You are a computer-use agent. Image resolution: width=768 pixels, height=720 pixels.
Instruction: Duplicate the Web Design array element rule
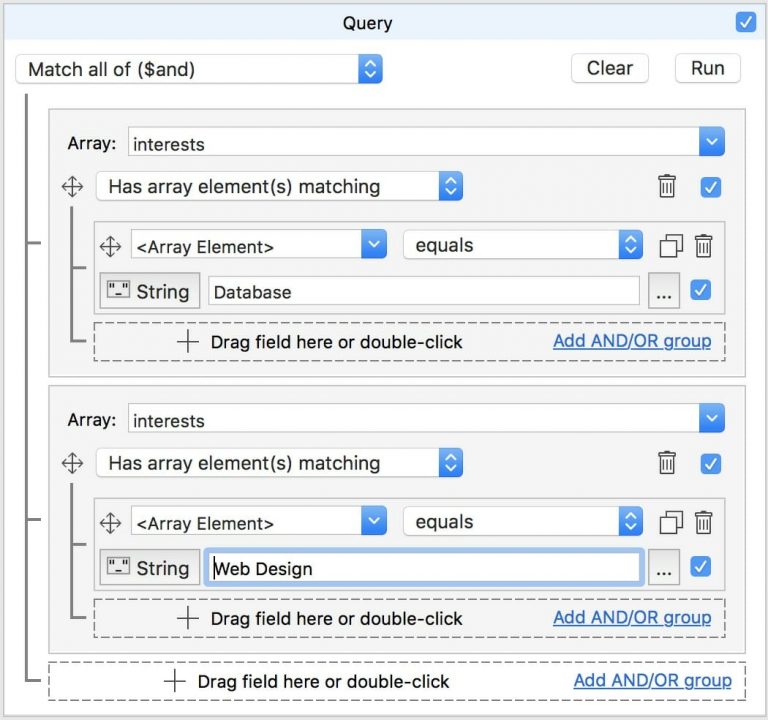point(671,522)
